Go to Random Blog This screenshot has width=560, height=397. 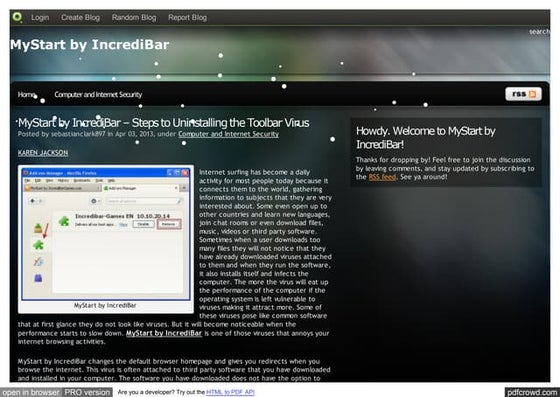(x=134, y=17)
